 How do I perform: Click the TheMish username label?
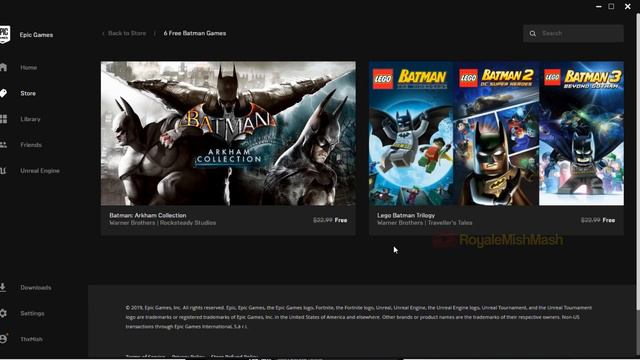click(x=31, y=339)
